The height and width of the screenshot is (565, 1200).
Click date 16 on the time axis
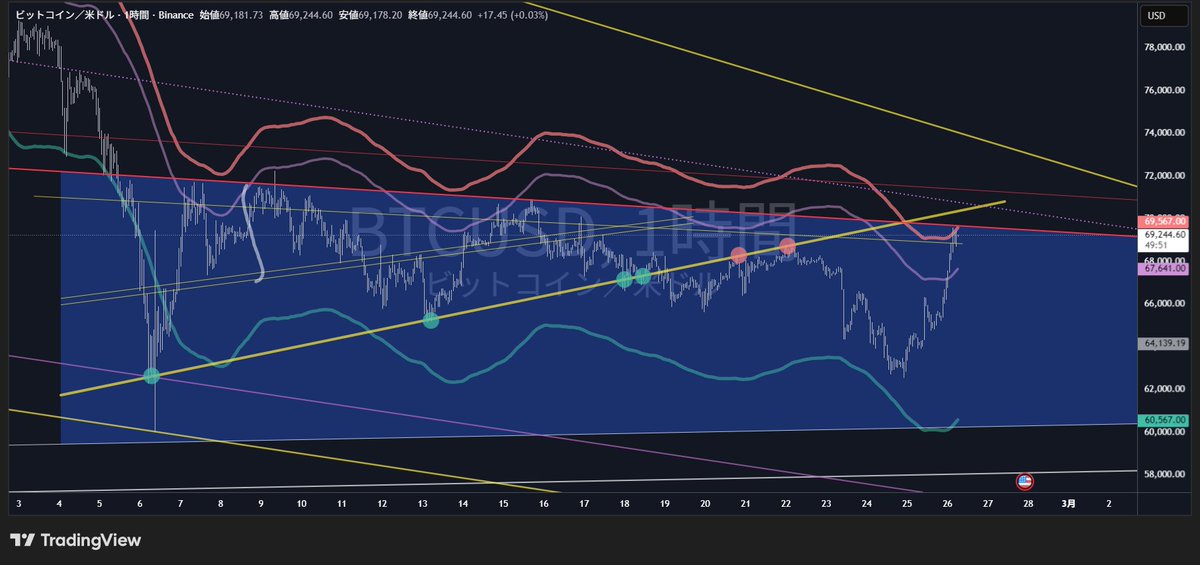543,504
